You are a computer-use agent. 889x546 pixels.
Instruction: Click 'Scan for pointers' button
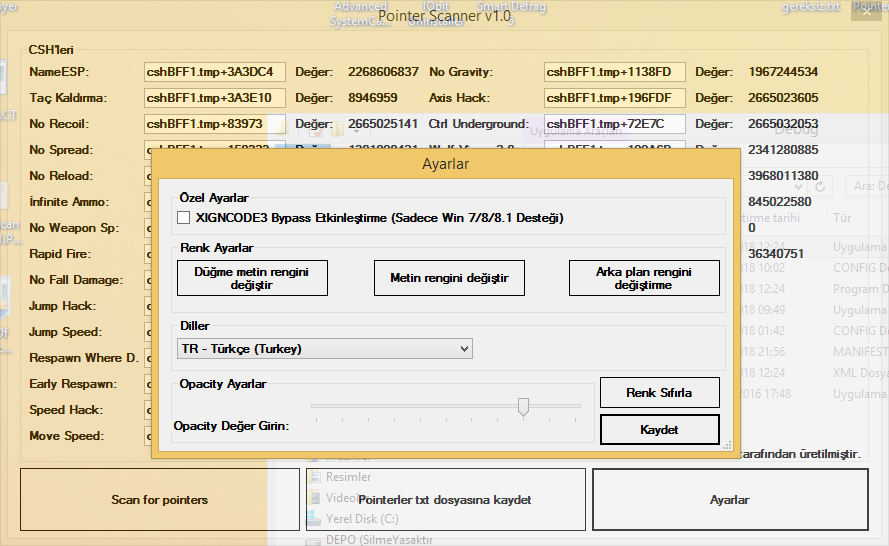pyautogui.click(x=160, y=500)
